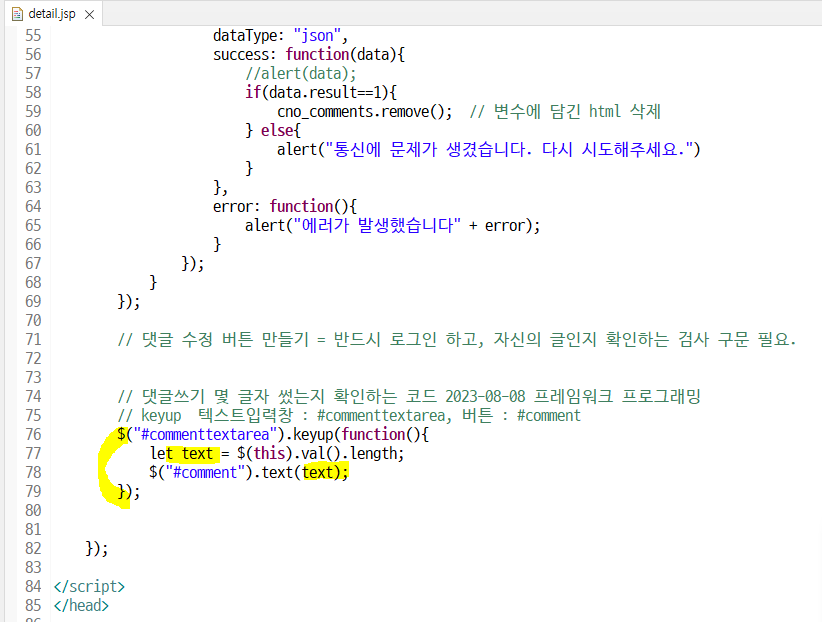Click '} else{' on line 60
This screenshot has width=822, height=622.
point(273,131)
